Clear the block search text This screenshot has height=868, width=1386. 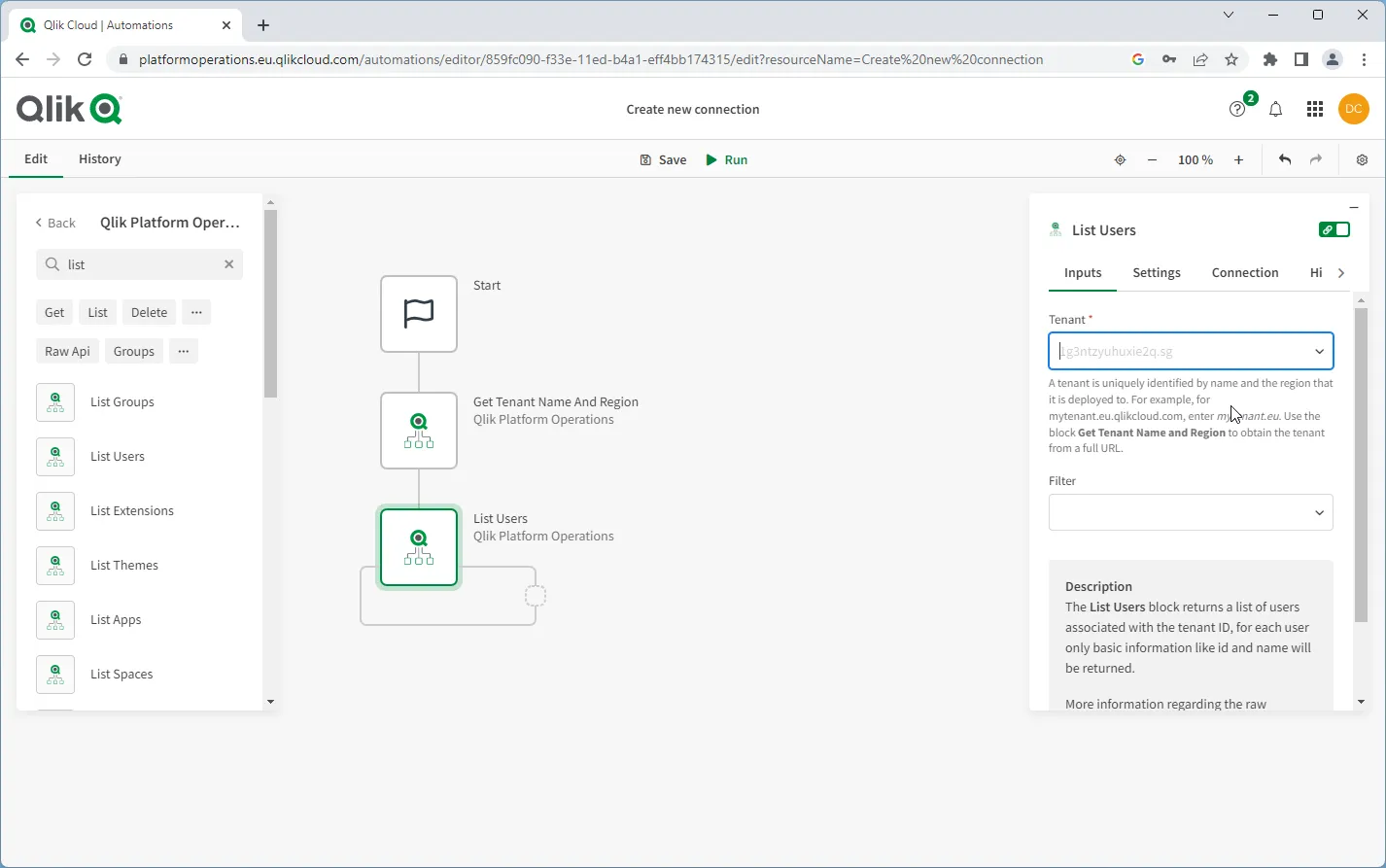pyautogui.click(x=229, y=264)
